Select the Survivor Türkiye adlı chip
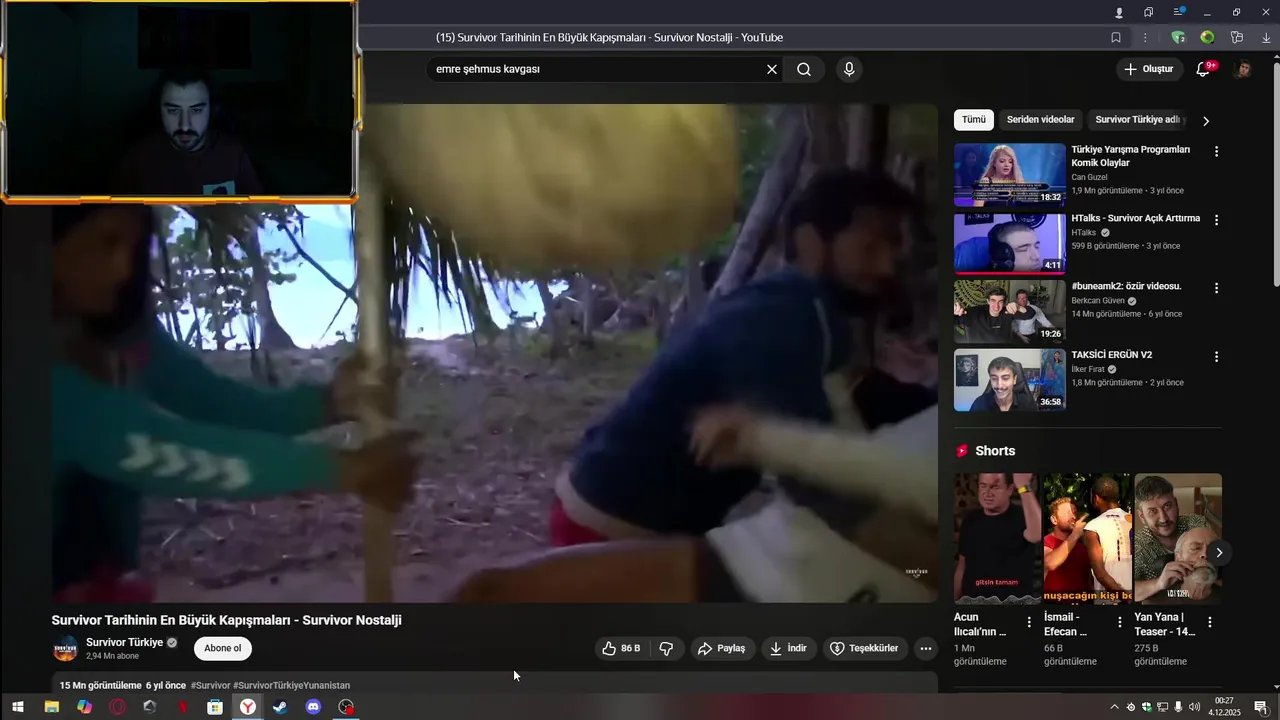 1137,120
